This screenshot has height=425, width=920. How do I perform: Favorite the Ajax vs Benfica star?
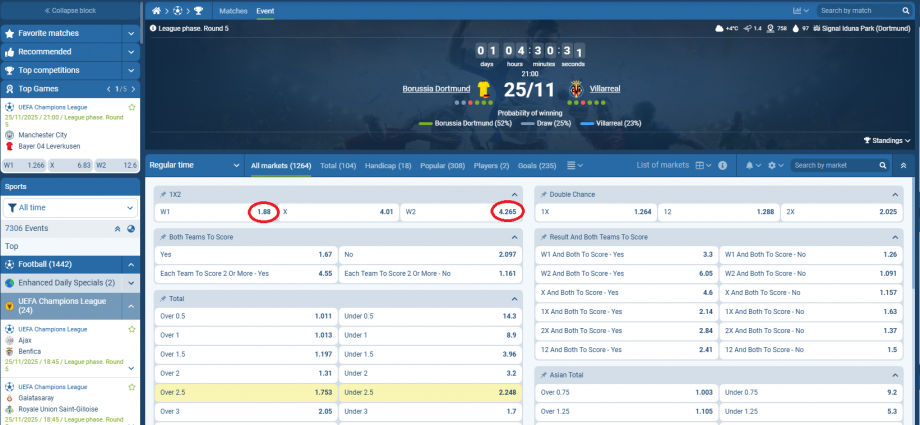132,329
